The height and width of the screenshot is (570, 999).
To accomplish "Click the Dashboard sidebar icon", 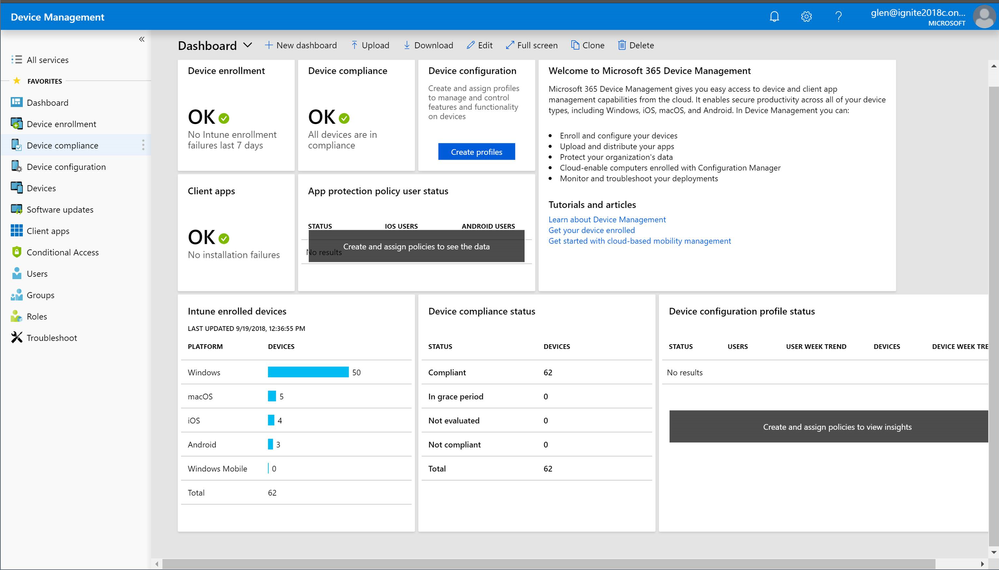I will click(x=17, y=102).
